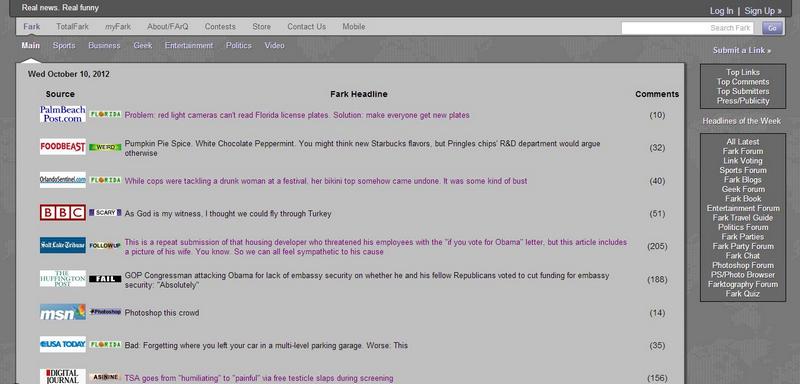This screenshot has height=384, width=800.
Task: Switch to the Video tab
Action: [274, 45]
